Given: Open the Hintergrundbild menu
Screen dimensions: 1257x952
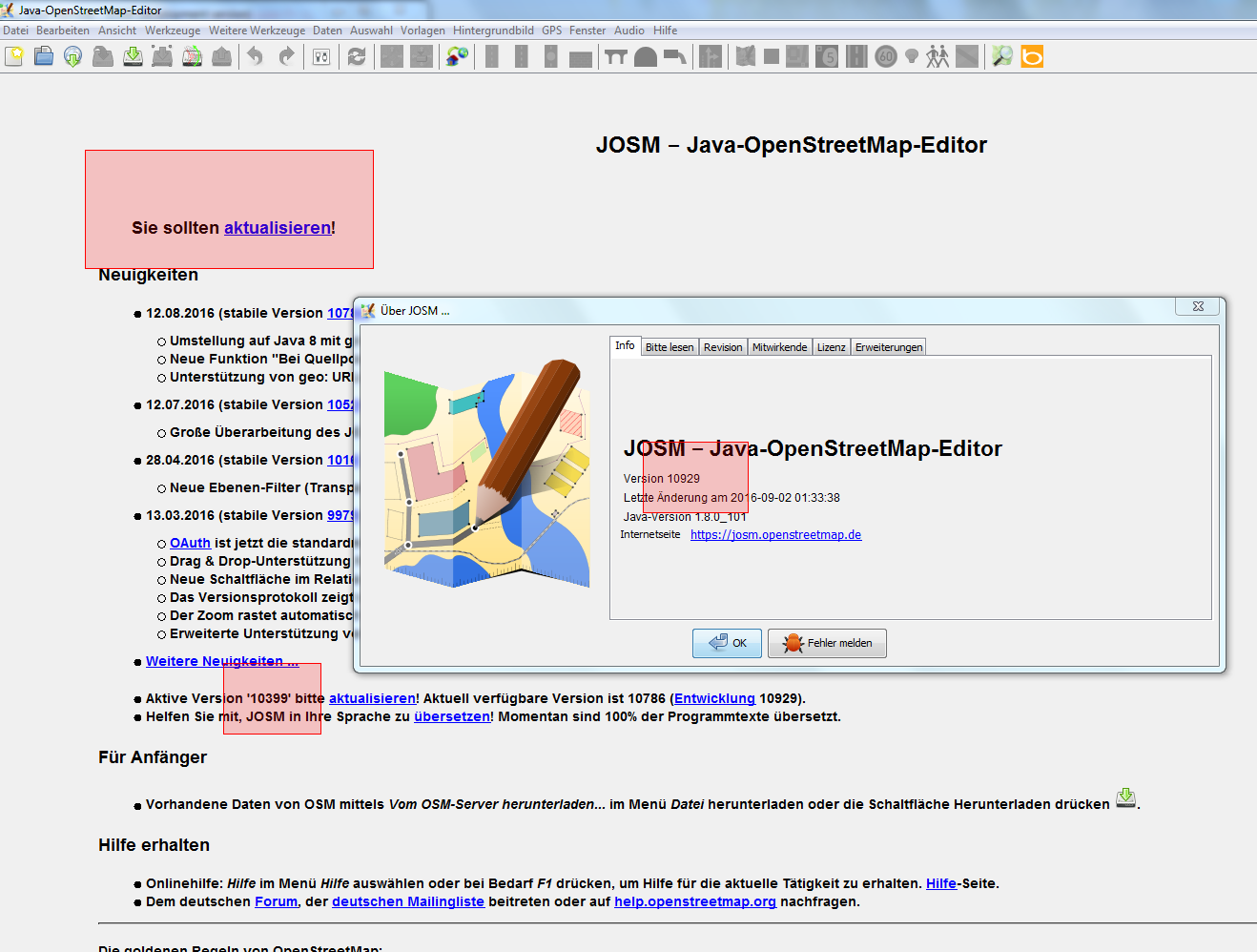Looking at the screenshot, I should point(493,31).
